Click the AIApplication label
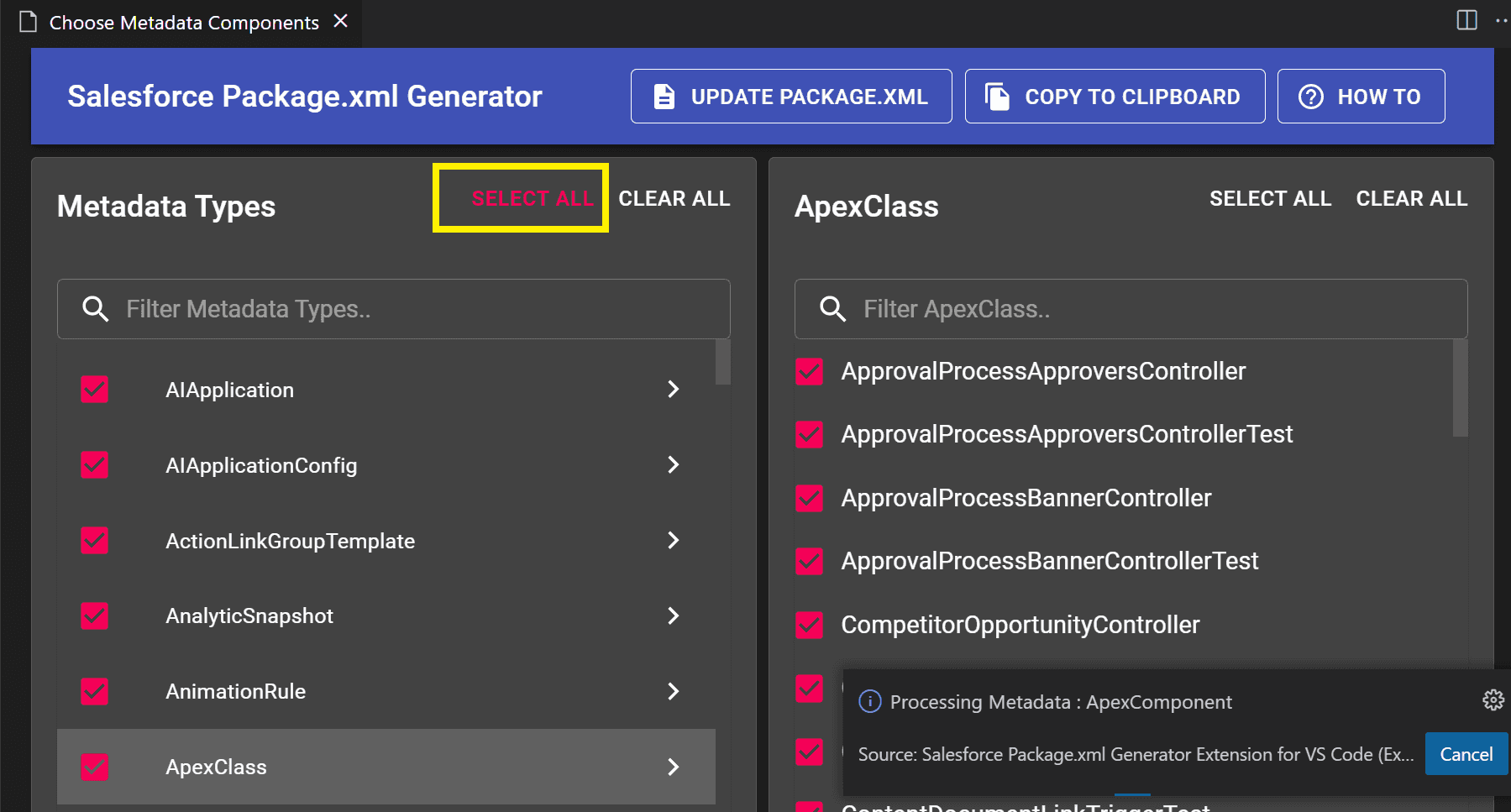1511x812 pixels. tap(229, 390)
